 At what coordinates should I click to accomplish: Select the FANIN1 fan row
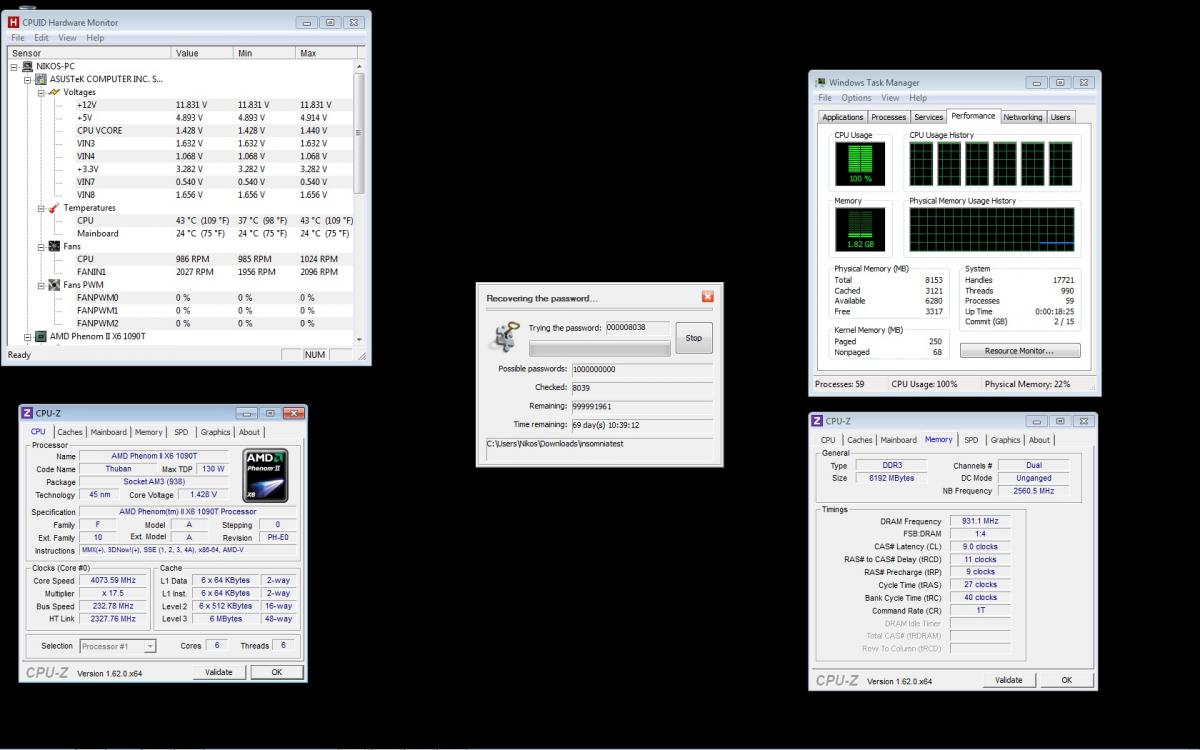[x=180, y=272]
